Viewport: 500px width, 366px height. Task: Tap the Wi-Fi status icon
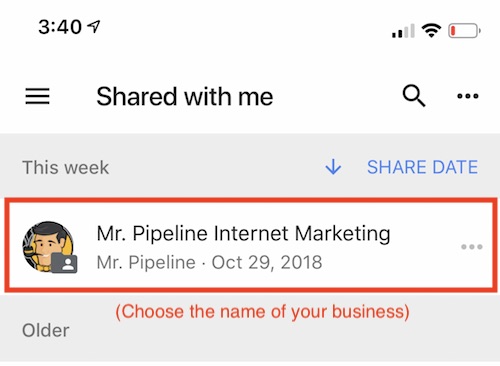coord(431,30)
